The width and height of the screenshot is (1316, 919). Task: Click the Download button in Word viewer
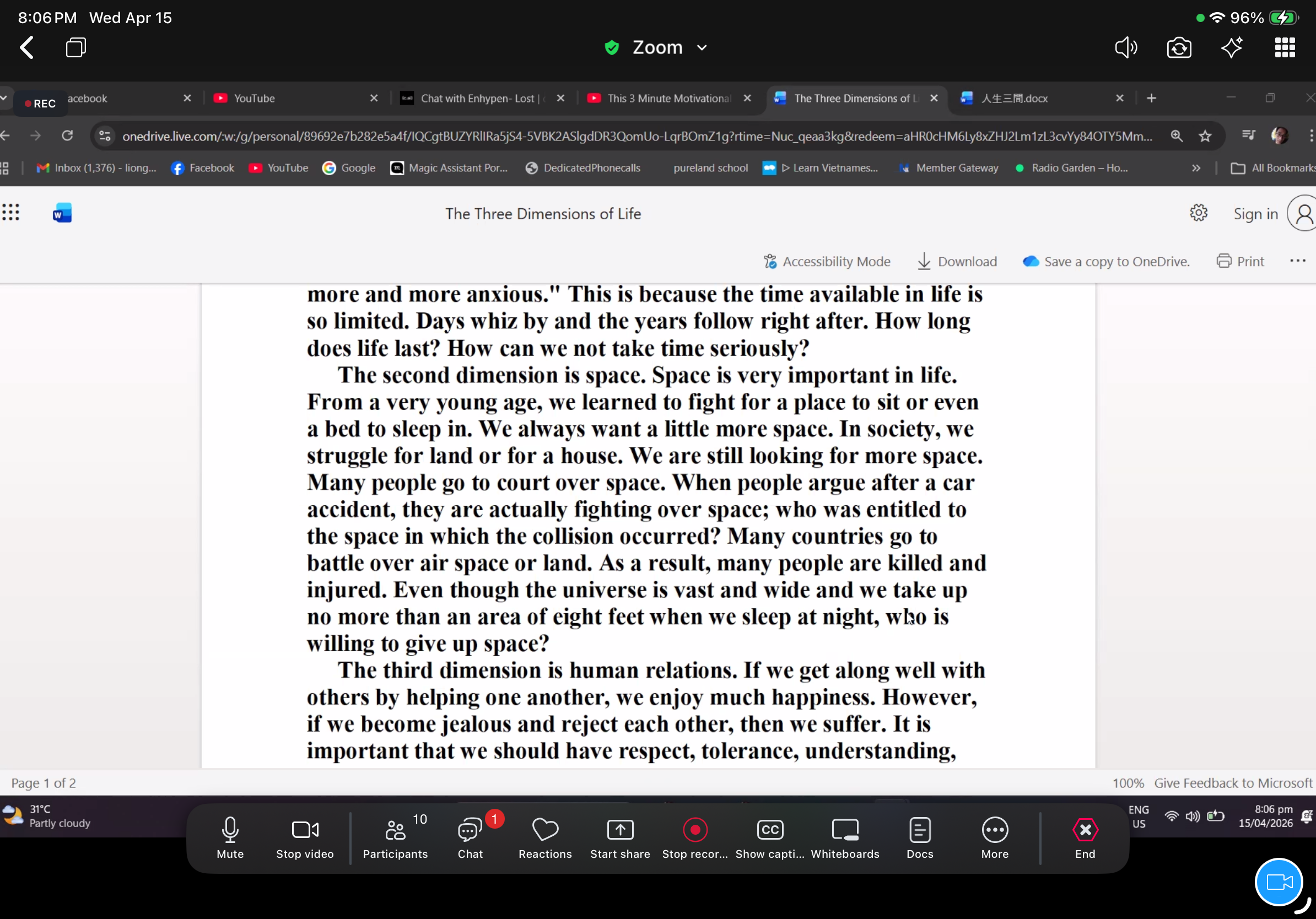[x=957, y=261]
